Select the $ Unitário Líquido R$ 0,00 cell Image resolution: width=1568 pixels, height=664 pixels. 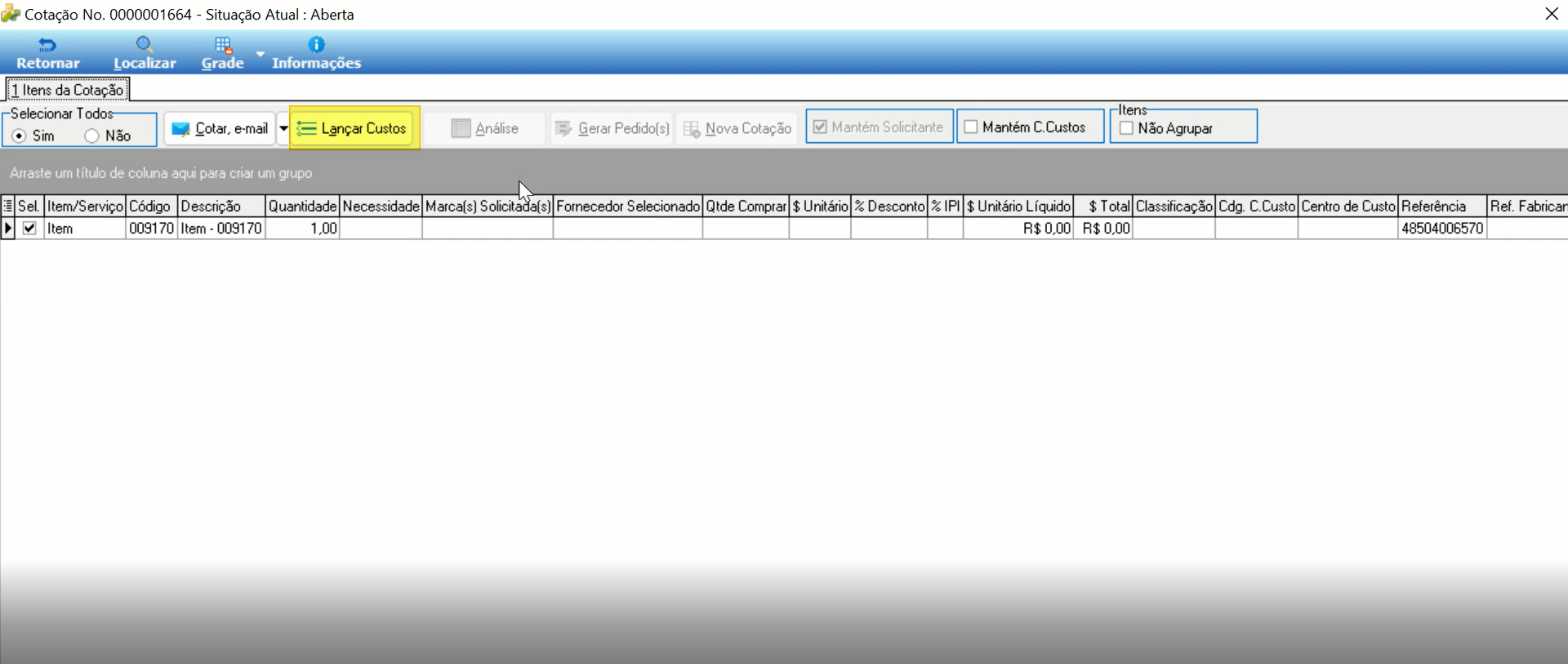point(1018,229)
